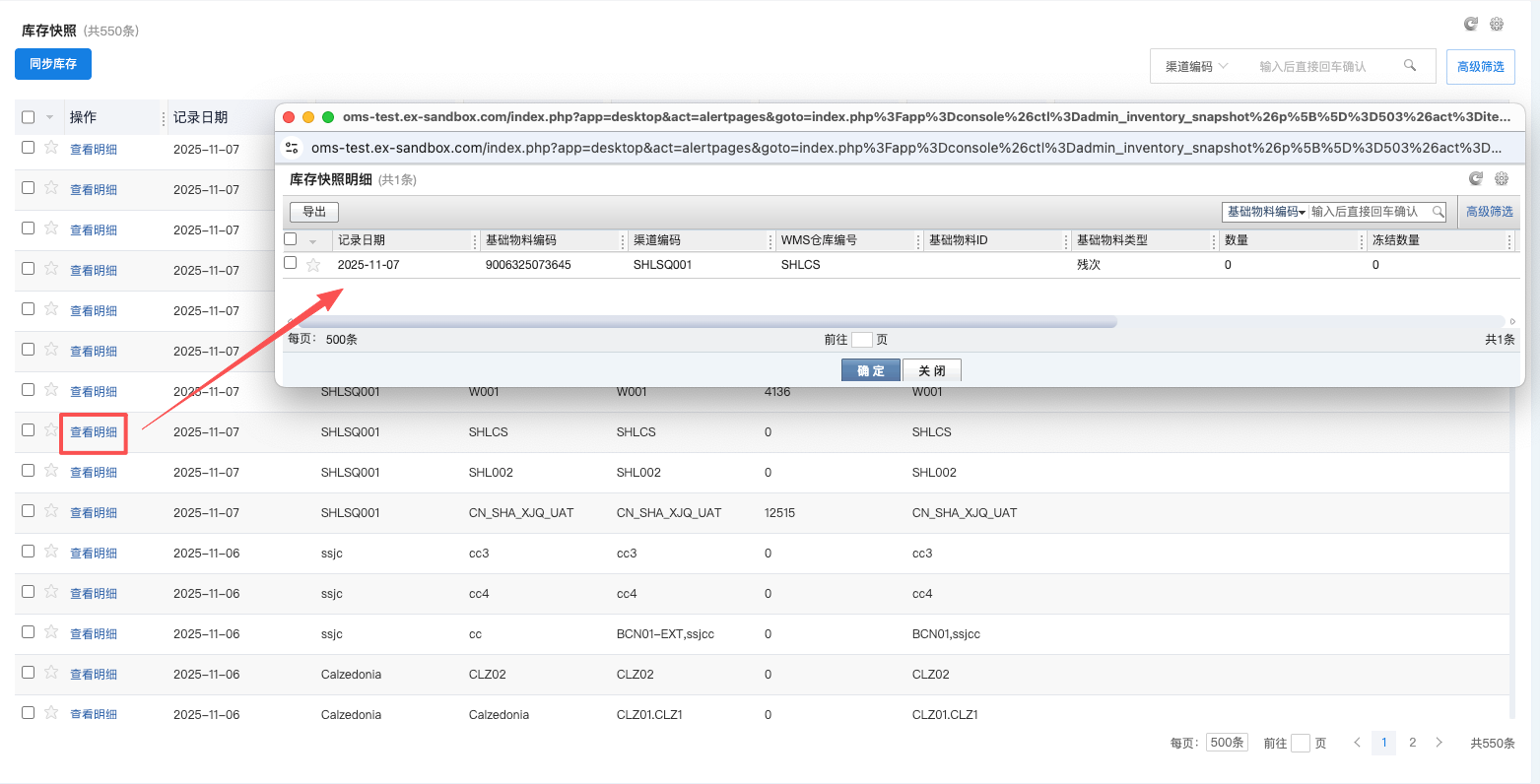Viewport: 1540px width, 784px height.
Task: Check the cc3 row checkbox
Action: click(x=28, y=551)
